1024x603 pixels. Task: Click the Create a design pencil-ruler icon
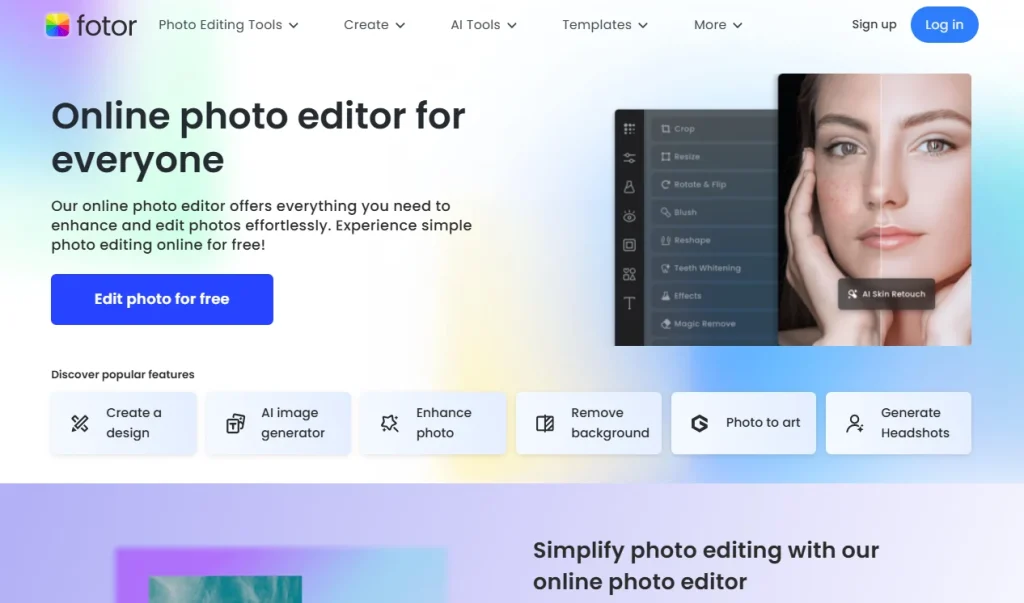coord(80,423)
